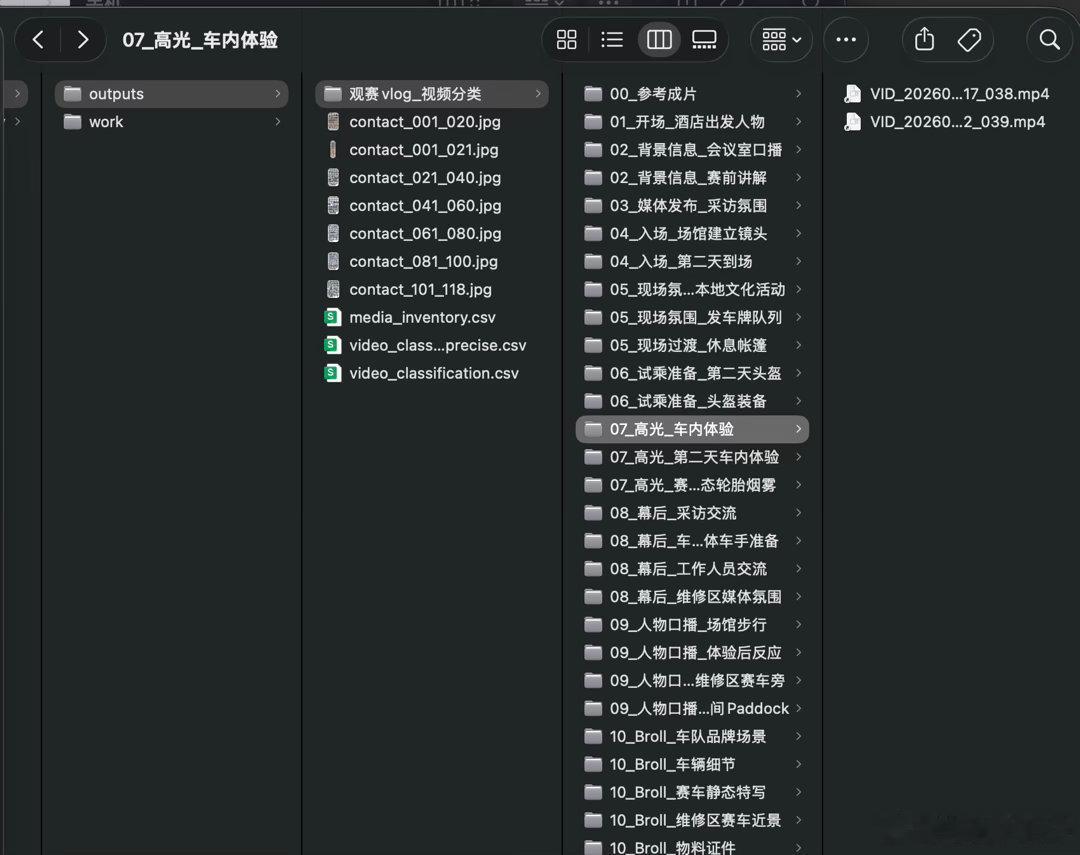Viewport: 1080px width, 855px height.
Task: Switch to column view
Action: tap(658, 40)
